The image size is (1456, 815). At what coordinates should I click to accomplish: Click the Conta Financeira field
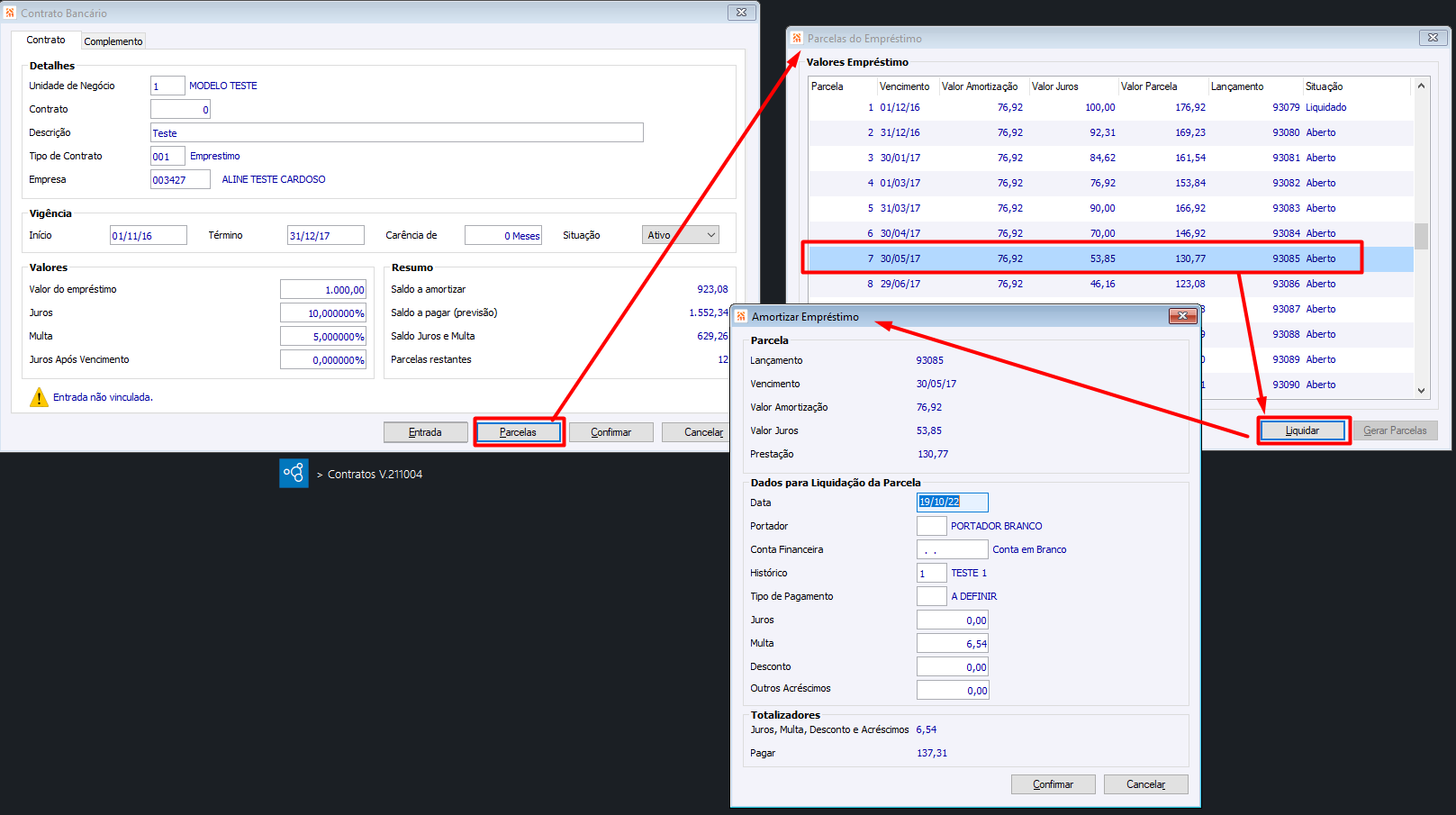coord(953,549)
